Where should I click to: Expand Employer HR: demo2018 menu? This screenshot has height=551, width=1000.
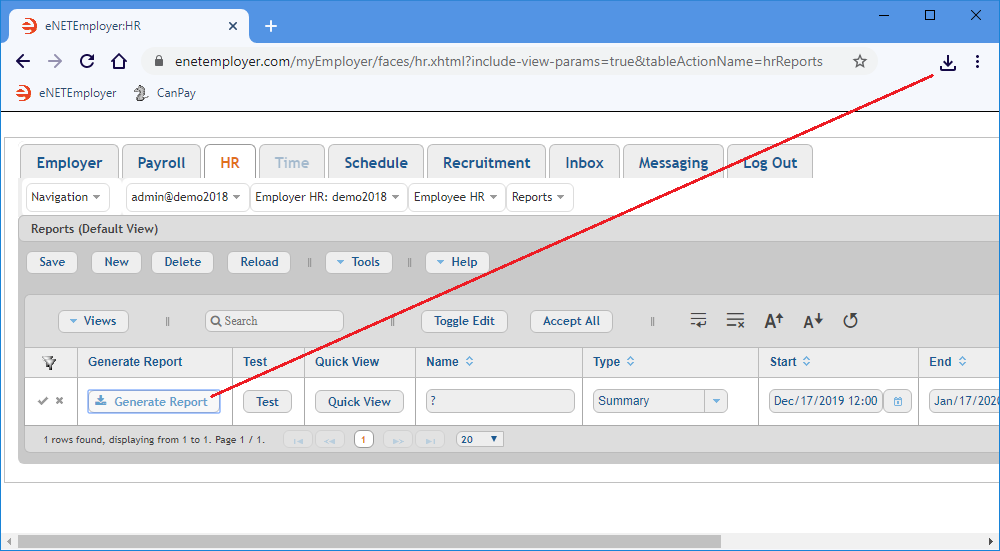(328, 197)
